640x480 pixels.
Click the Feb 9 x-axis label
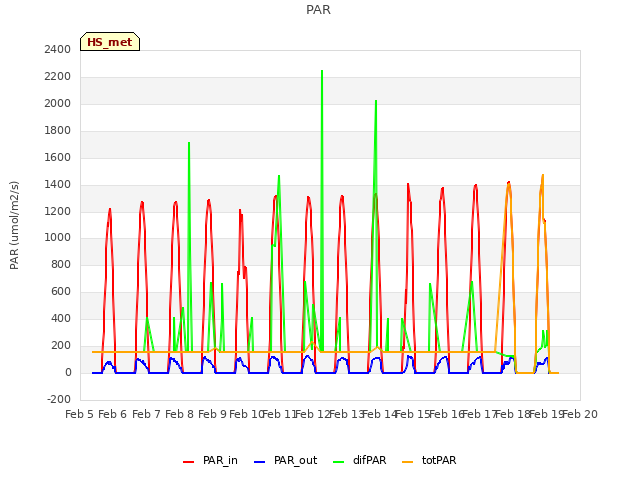point(213,414)
